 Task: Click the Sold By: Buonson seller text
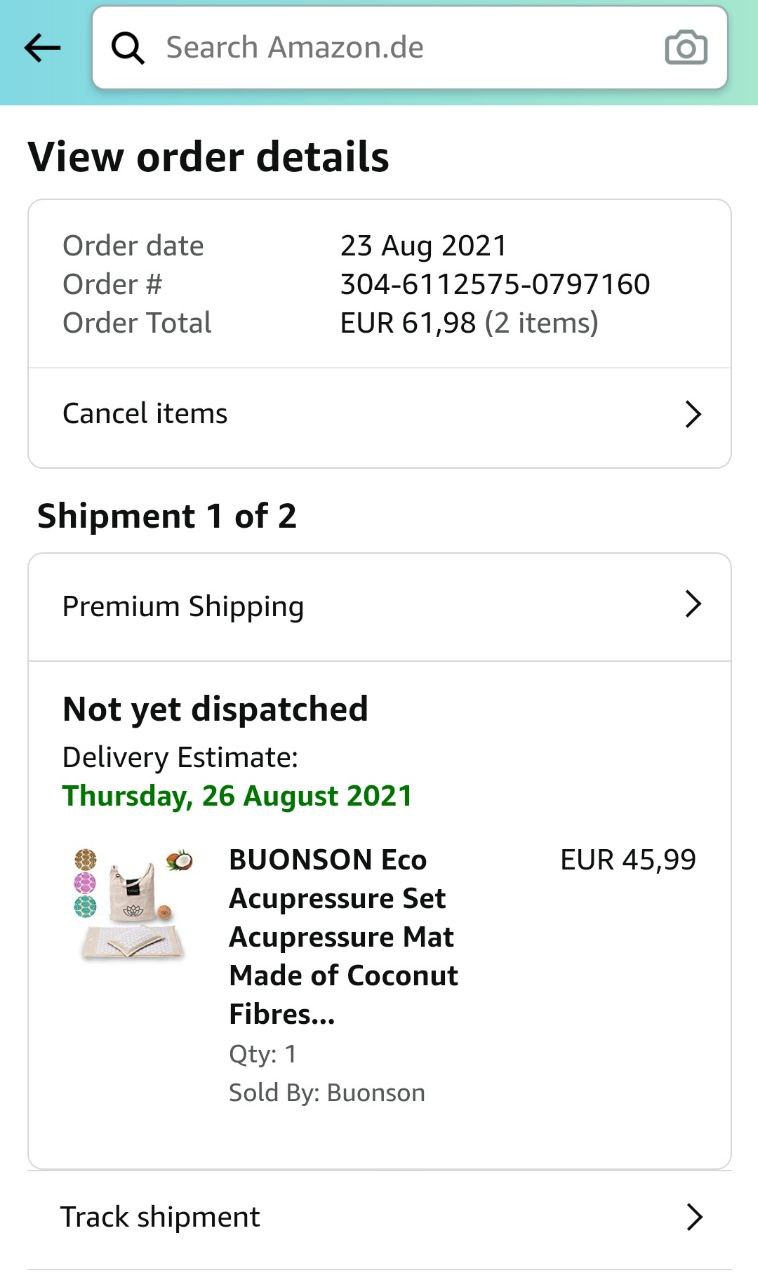click(x=327, y=1093)
